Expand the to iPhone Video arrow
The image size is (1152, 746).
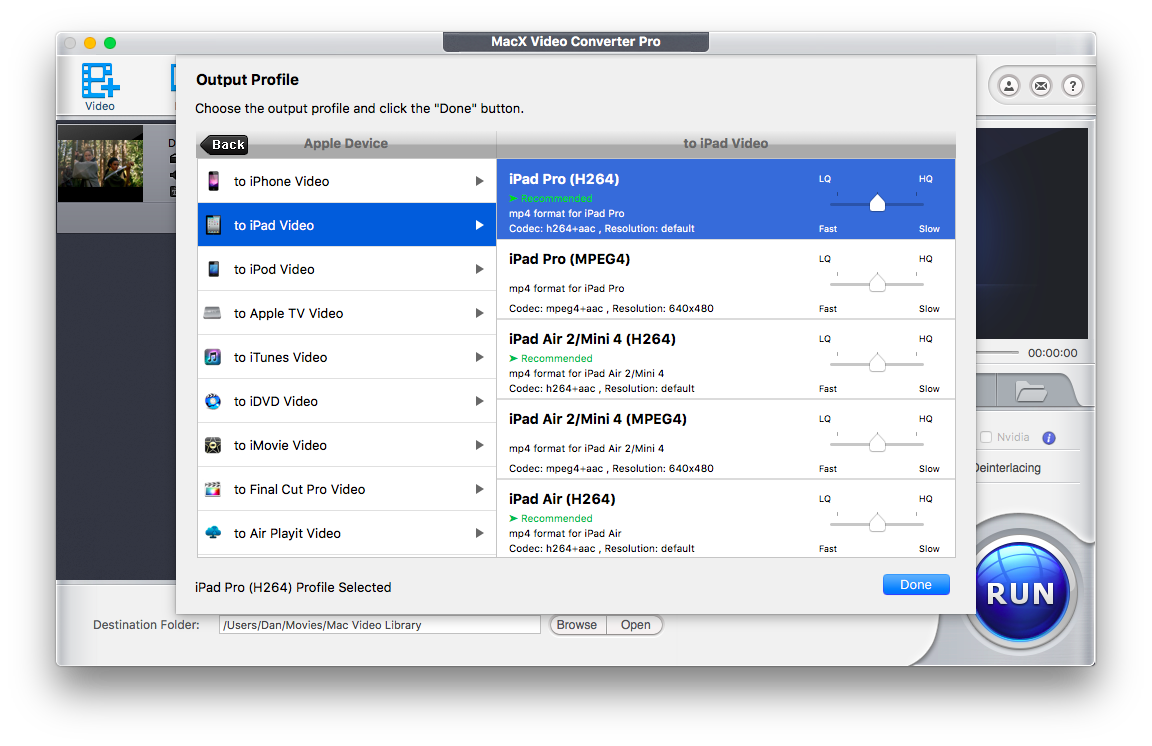(x=479, y=181)
